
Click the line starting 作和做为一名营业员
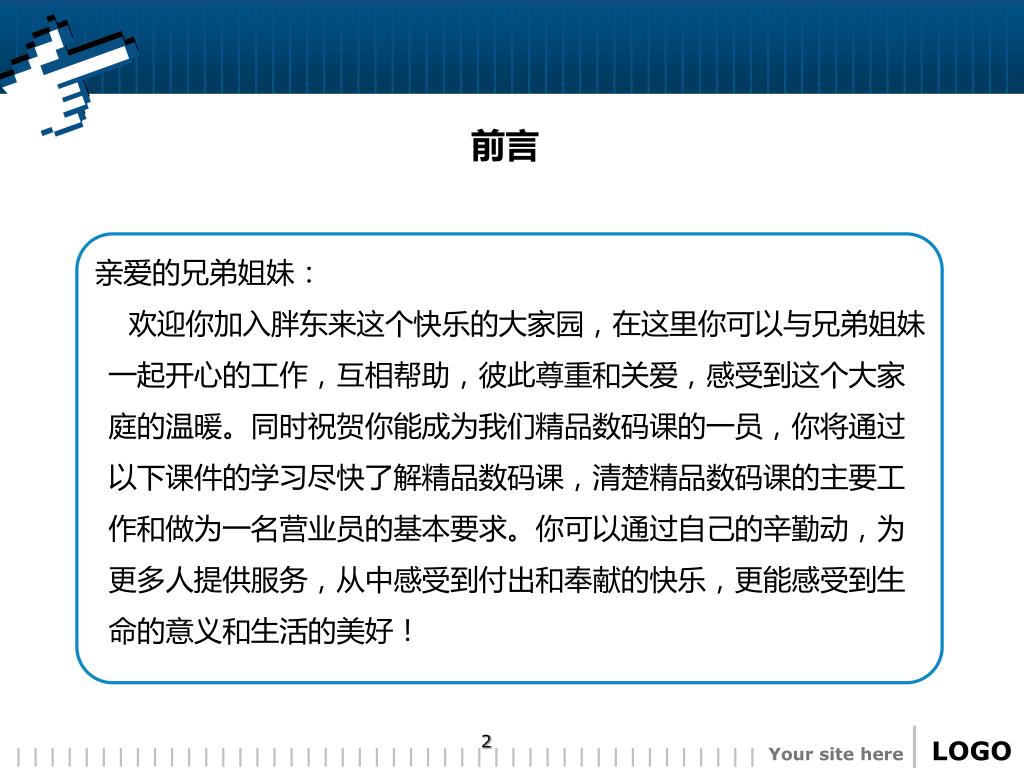(507, 528)
